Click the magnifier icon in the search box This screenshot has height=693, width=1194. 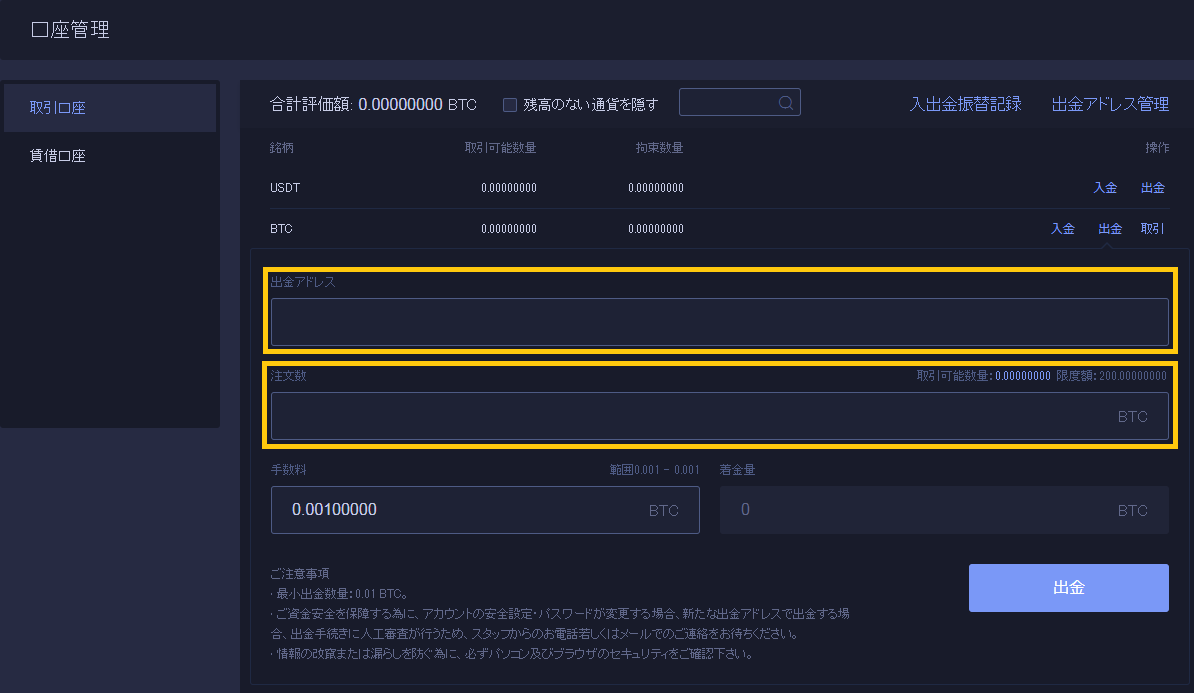pyautogui.click(x=786, y=103)
